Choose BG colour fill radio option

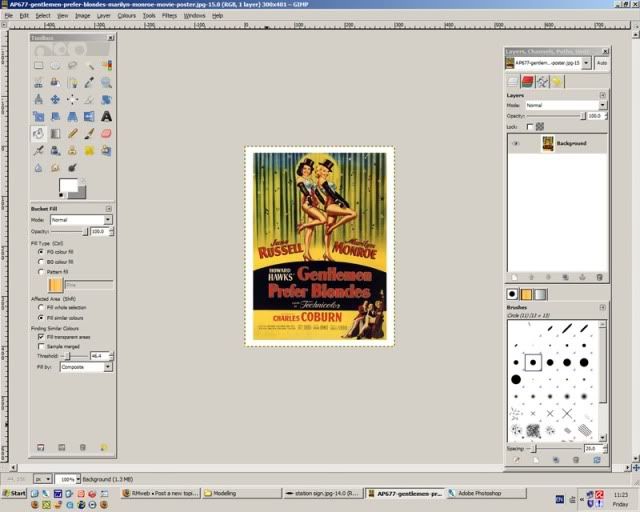[x=41, y=262]
